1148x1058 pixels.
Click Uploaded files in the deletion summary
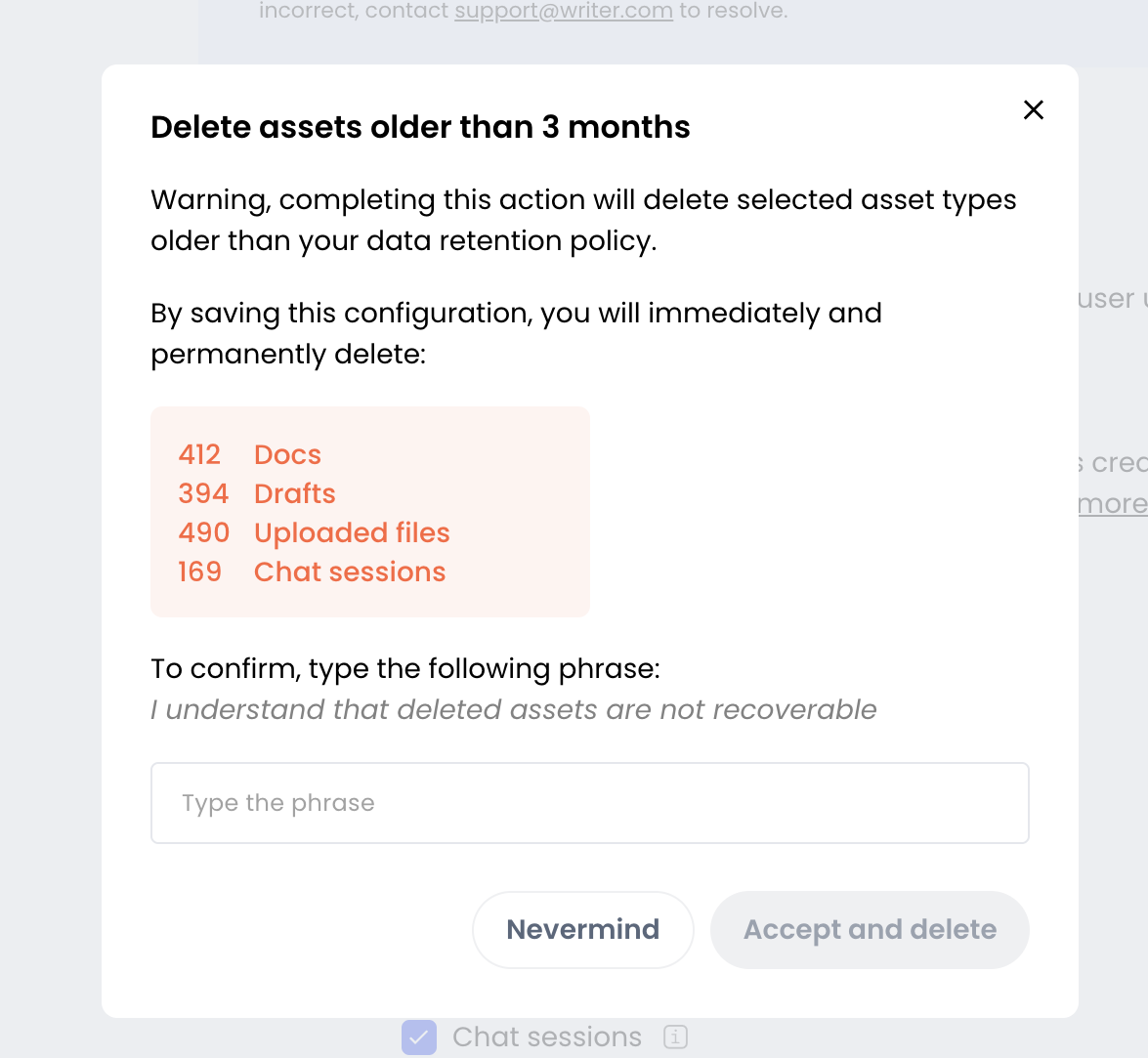(352, 533)
